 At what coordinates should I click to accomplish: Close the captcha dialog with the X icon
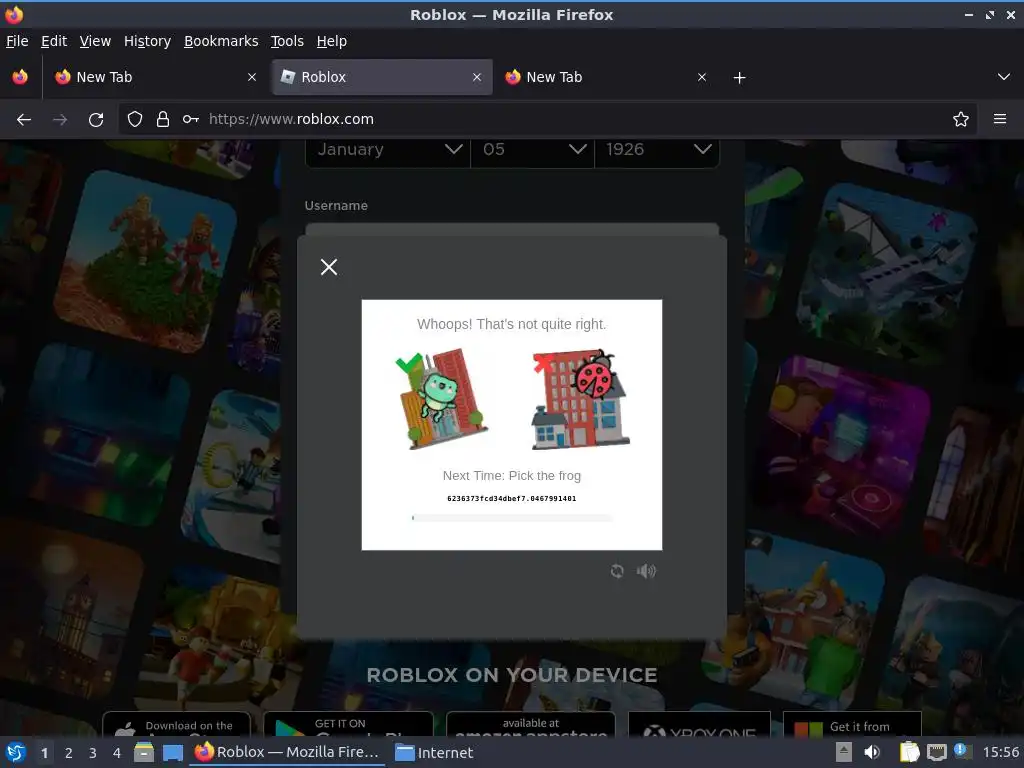coord(329,266)
